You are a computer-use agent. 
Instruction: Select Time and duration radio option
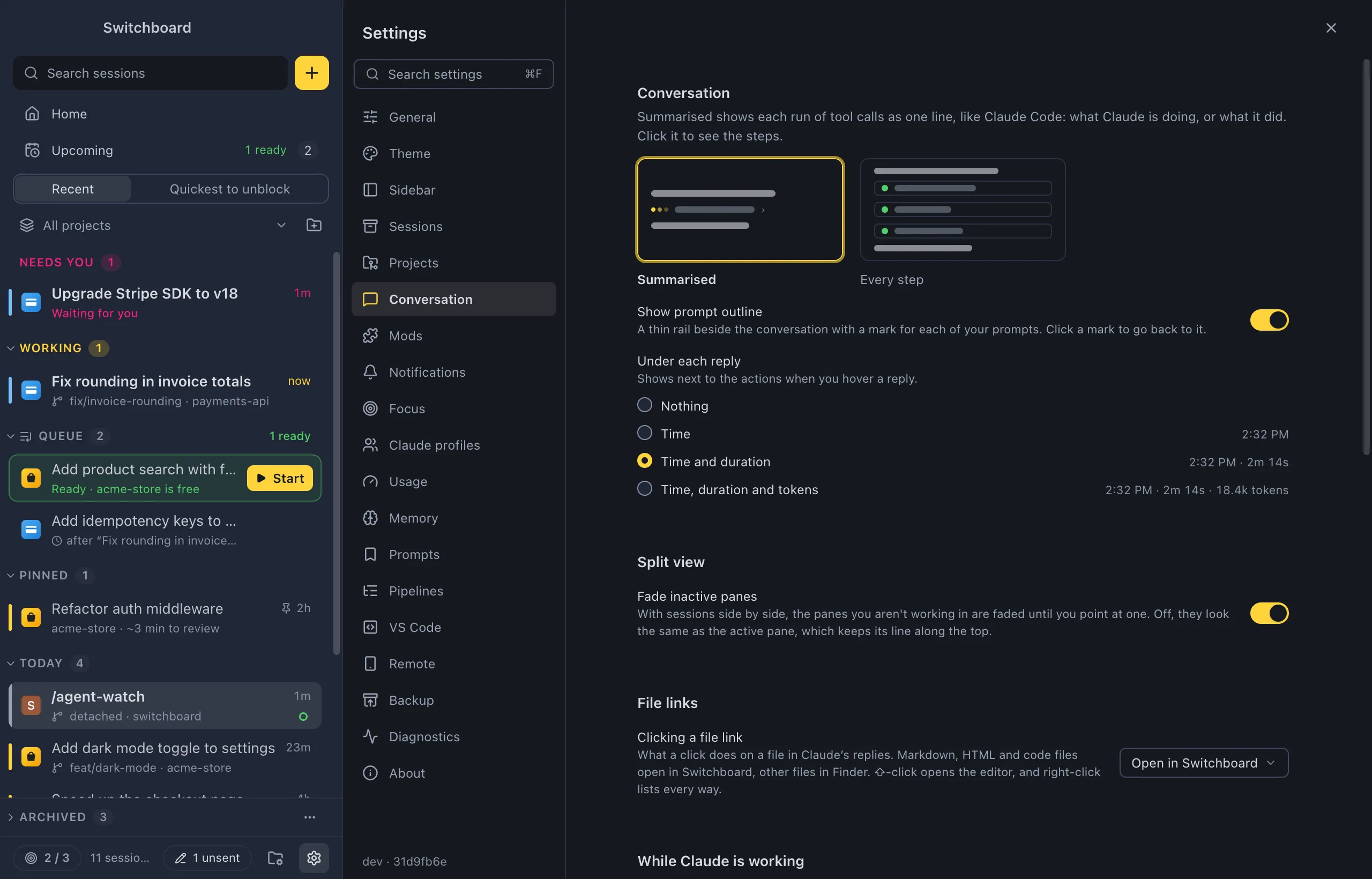point(644,460)
